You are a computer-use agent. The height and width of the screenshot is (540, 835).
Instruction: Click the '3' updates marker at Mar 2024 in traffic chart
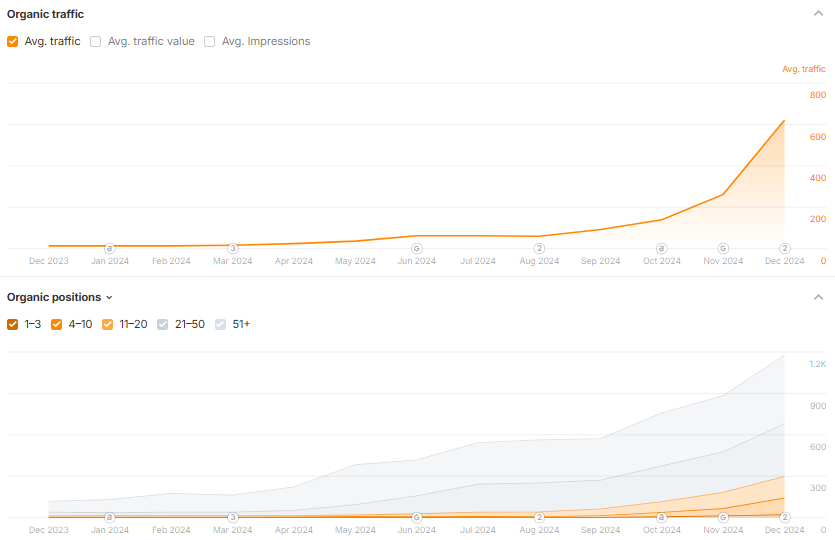tap(233, 248)
